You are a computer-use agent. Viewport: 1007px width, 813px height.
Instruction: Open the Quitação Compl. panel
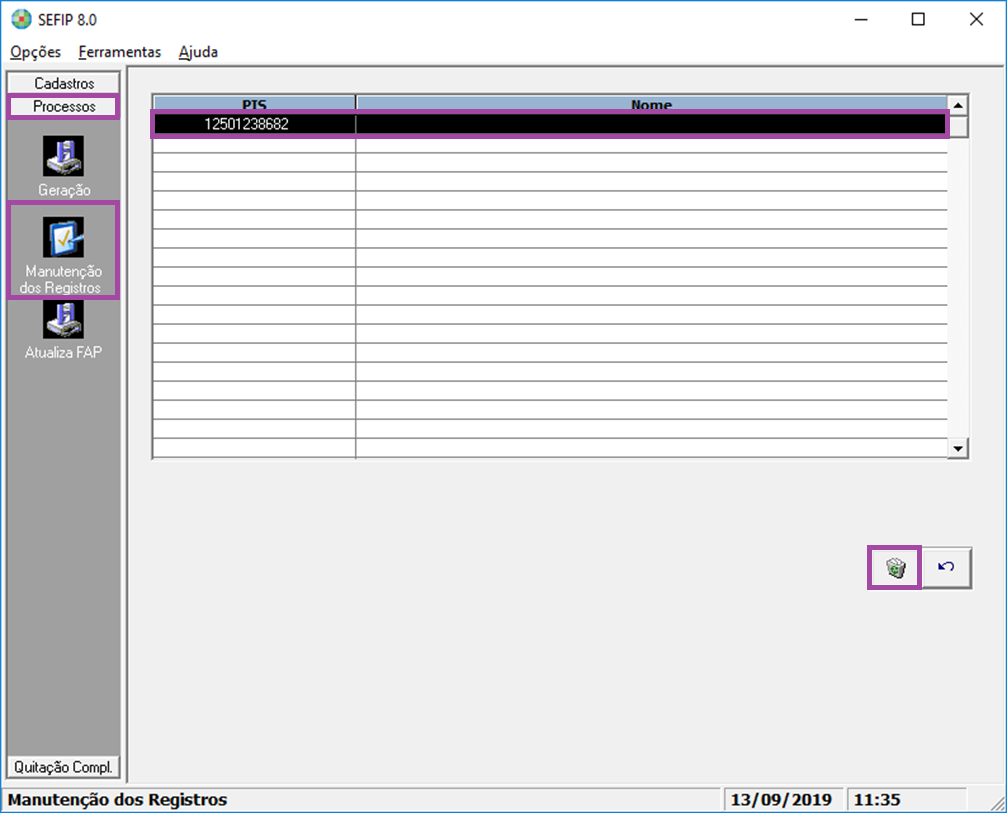(64, 767)
